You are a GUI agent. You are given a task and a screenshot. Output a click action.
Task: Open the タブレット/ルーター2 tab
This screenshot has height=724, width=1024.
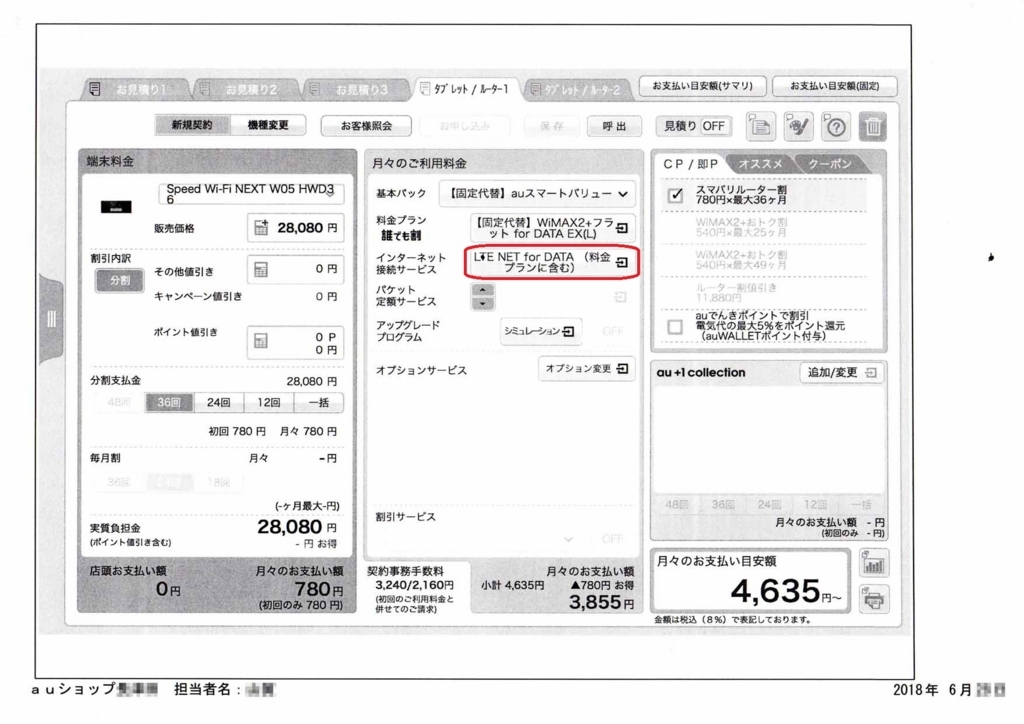(x=577, y=89)
